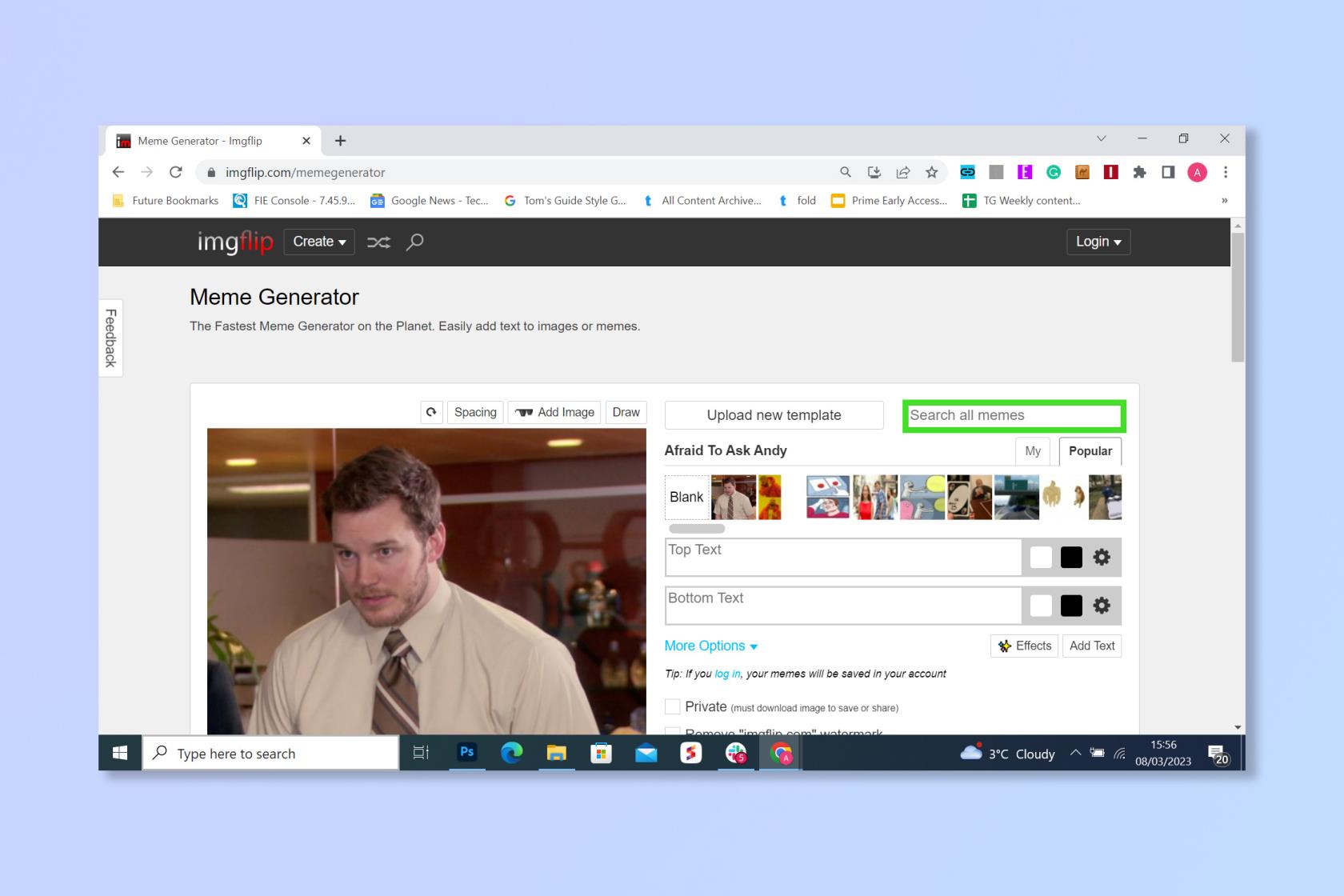Expand the Create dropdown menu
This screenshot has height=896, width=1344.
click(x=319, y=242)
